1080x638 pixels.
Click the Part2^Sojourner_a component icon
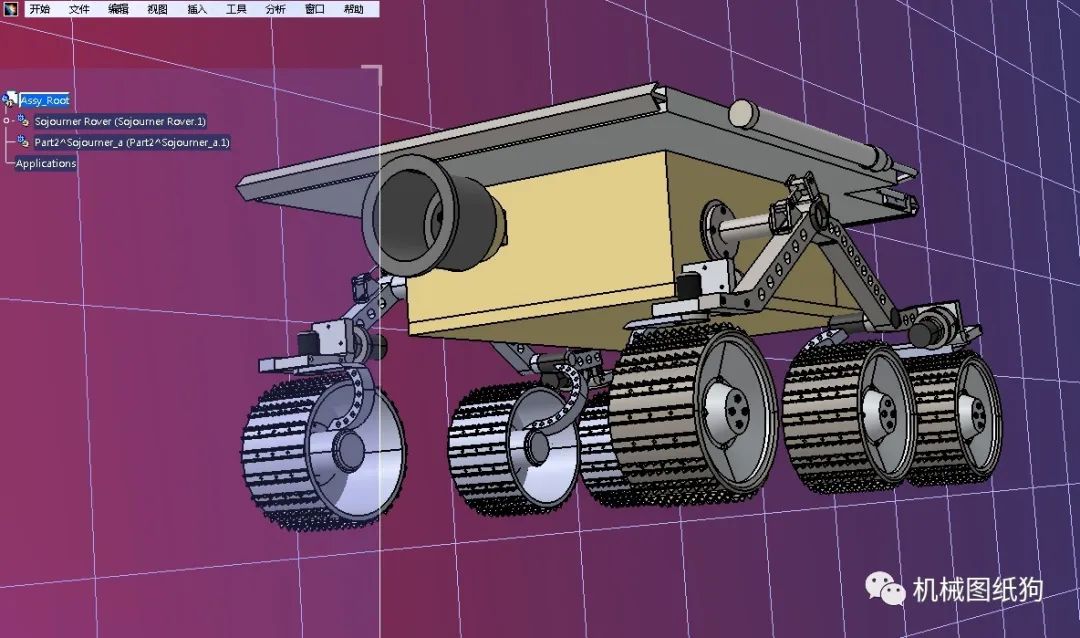[x=23, y=142]
